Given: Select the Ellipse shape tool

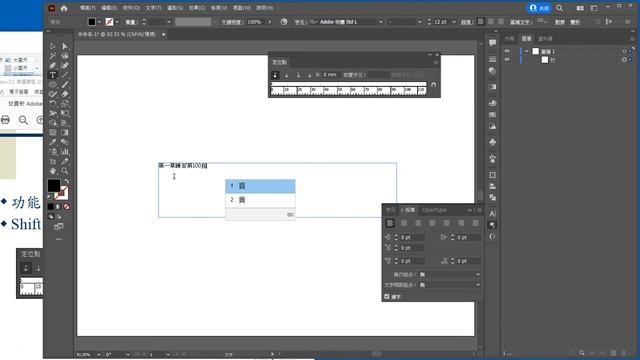Looking at the screenshot, I should 53,85.
